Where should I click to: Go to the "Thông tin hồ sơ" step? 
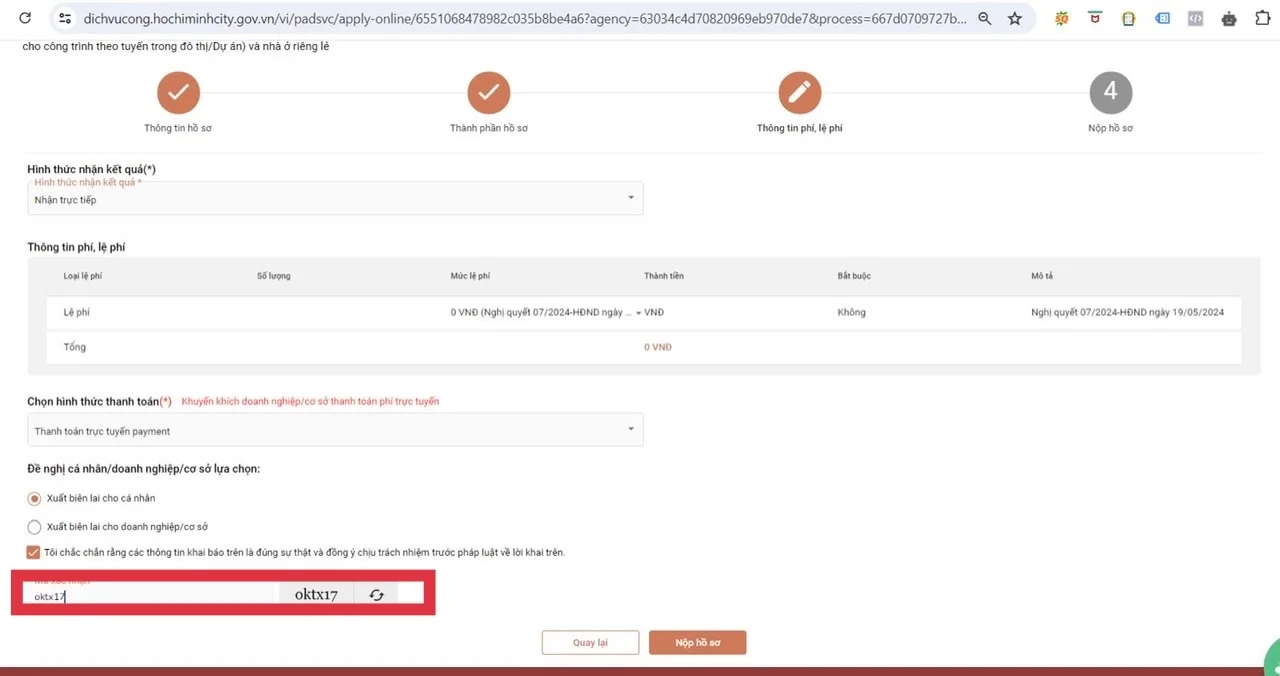[x=178, y=93]
